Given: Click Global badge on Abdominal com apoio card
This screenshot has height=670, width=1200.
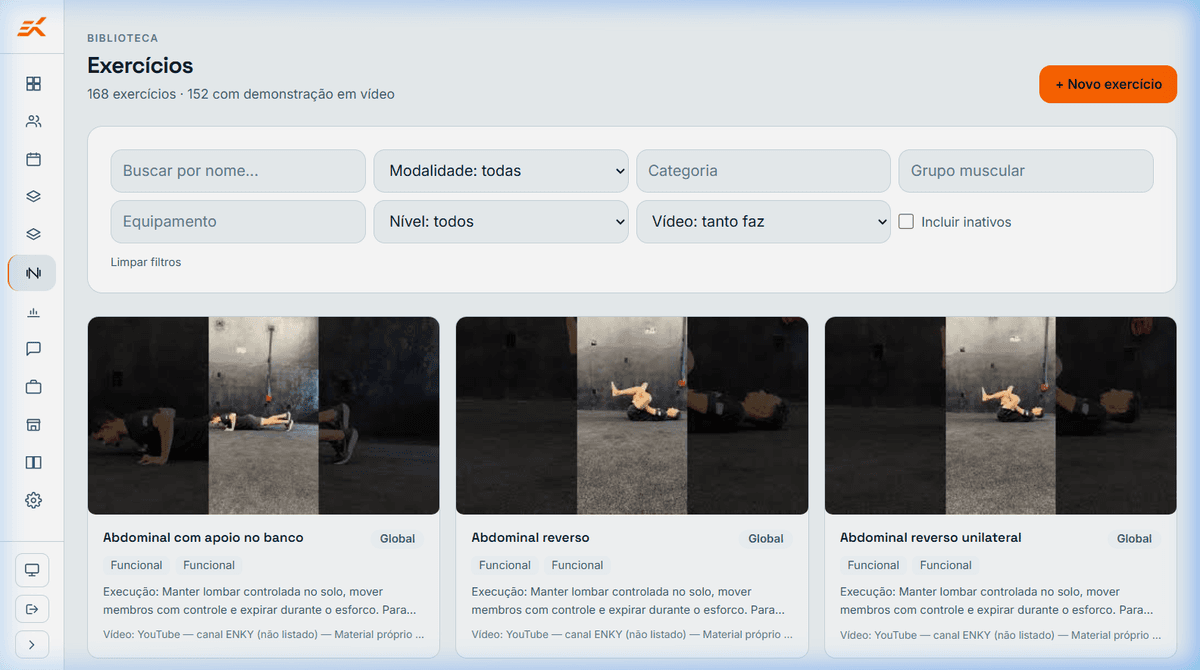Looking at the screenshot, I should (x=397, y=539).
